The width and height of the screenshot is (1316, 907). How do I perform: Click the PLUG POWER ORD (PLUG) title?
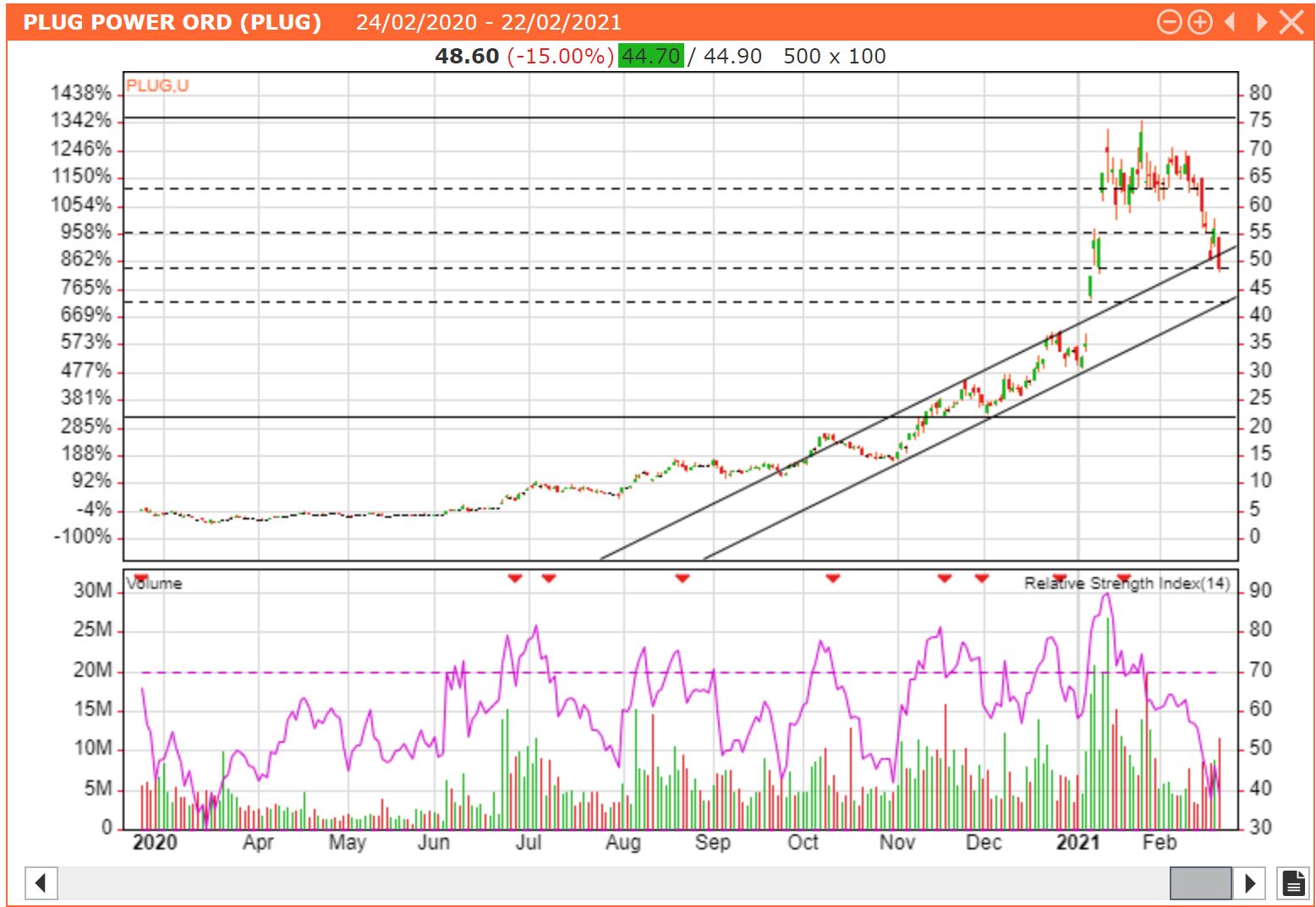173,22
